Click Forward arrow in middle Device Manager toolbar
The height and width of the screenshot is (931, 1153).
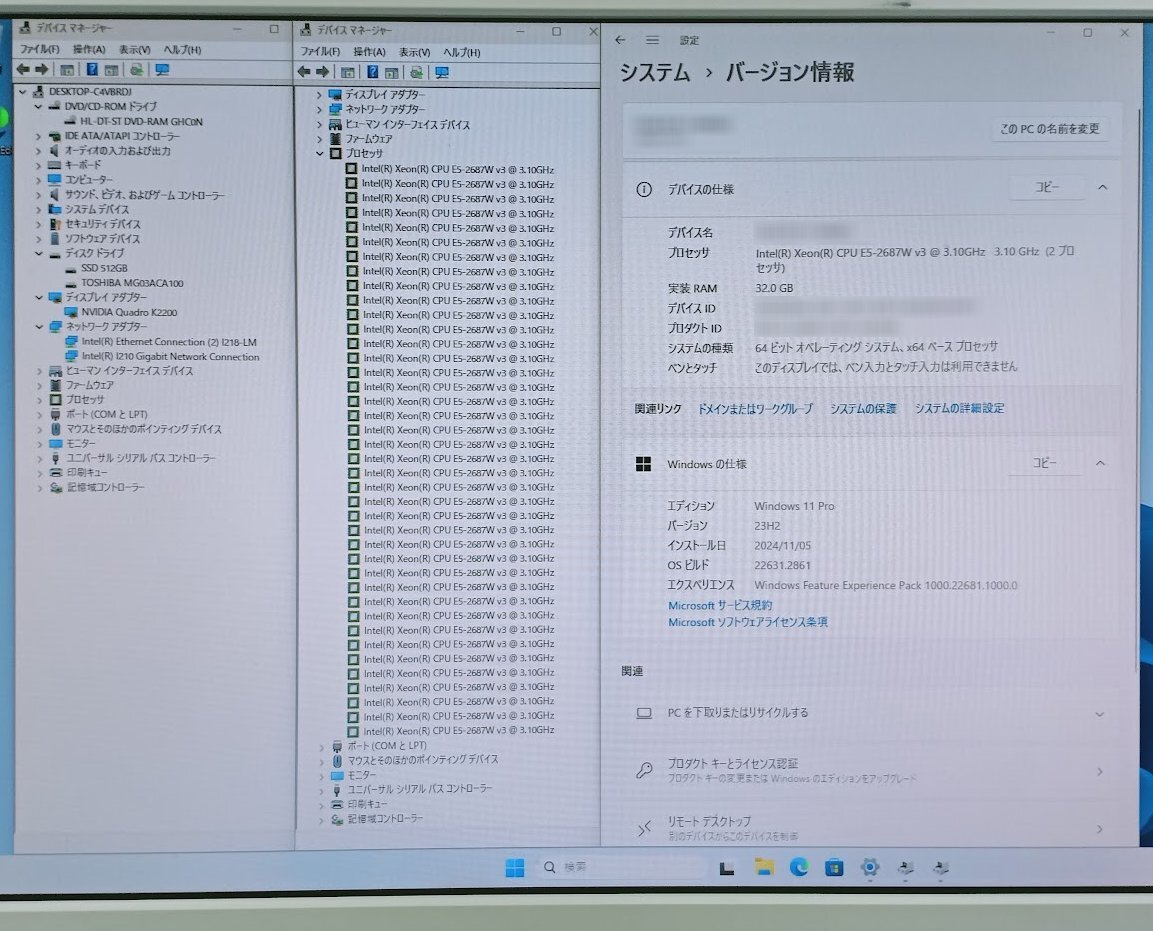322,72
